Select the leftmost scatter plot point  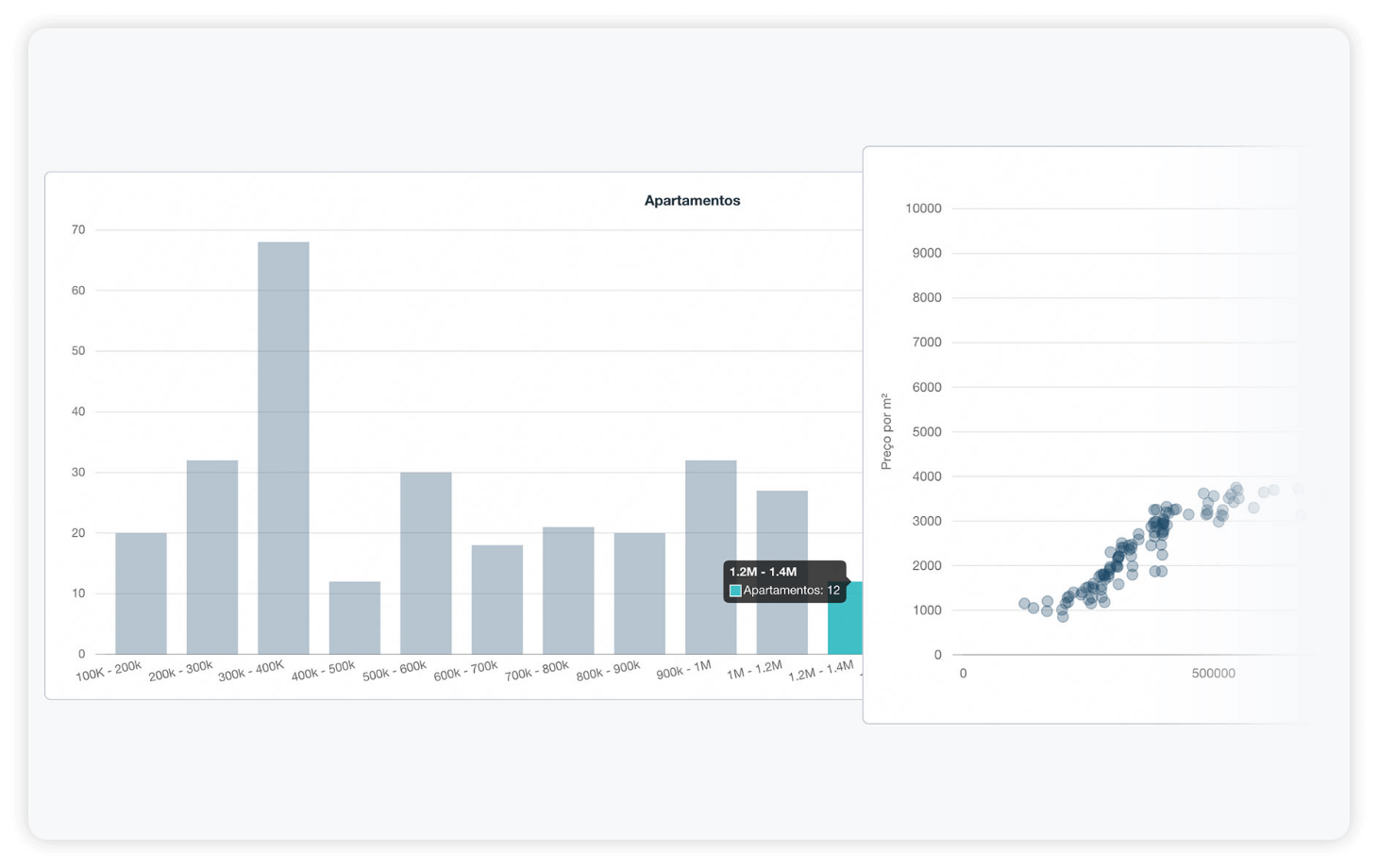[1024, 604]
